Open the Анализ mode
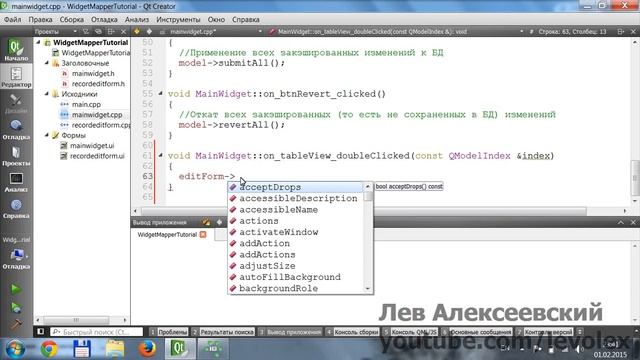The height and width of the screenshot is (360, 640). pyautogui.click(x=16, y=182)
